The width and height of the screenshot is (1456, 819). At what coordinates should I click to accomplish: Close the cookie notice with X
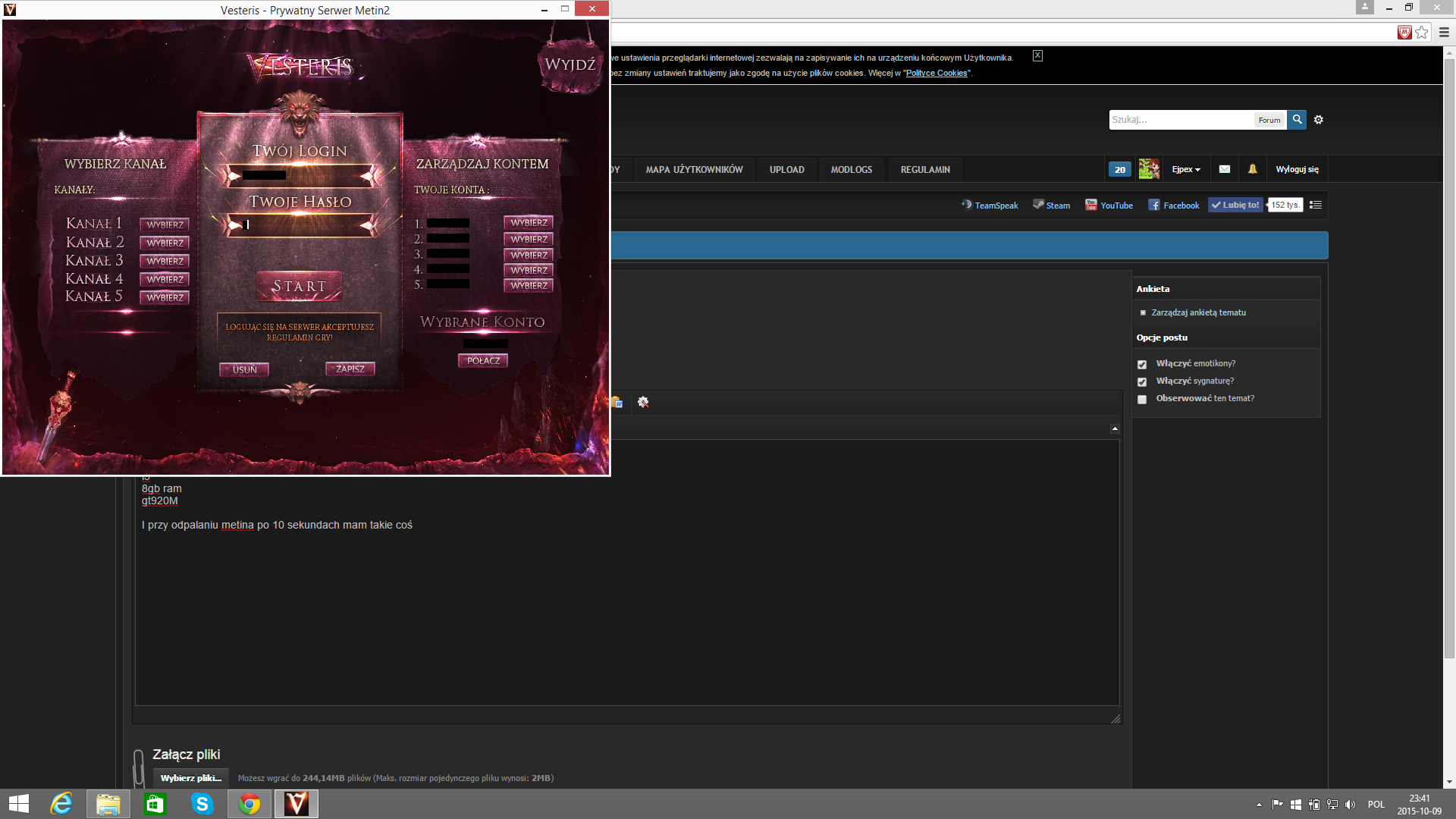pos(1037,55)
